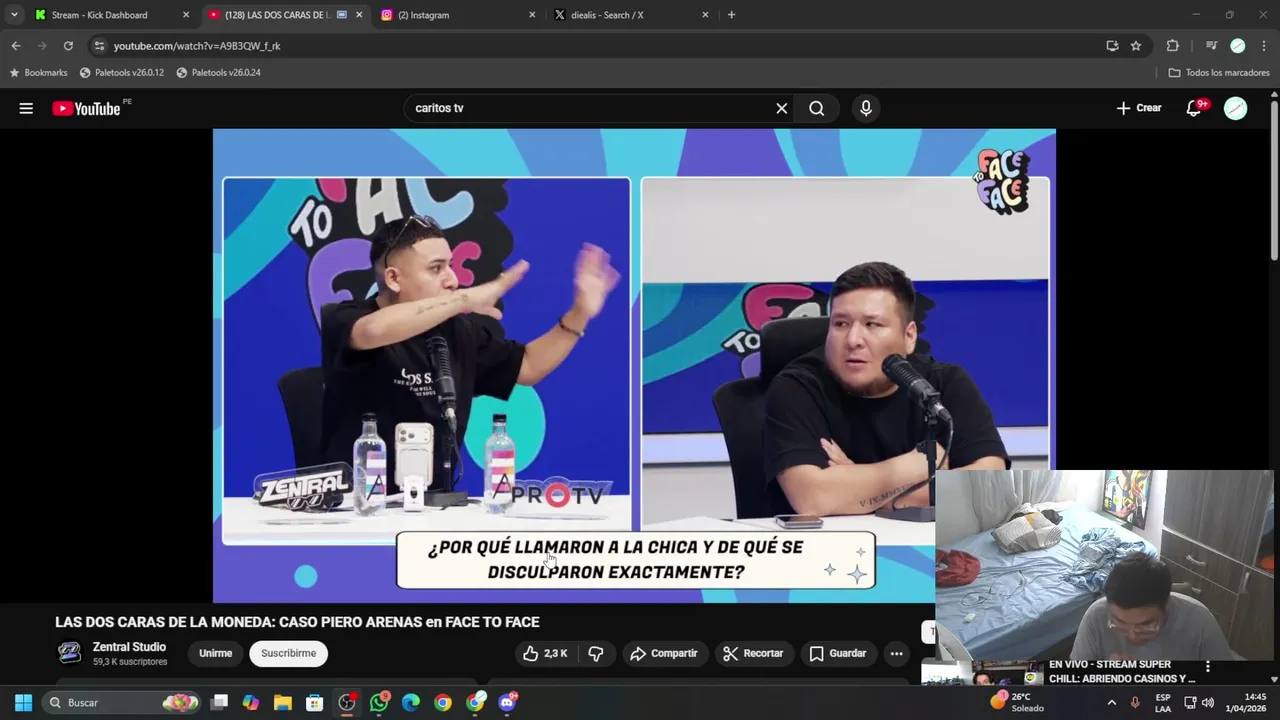Clear the search query with the X
Viewport: 1280px width, 720px height.
pos(782,108)
